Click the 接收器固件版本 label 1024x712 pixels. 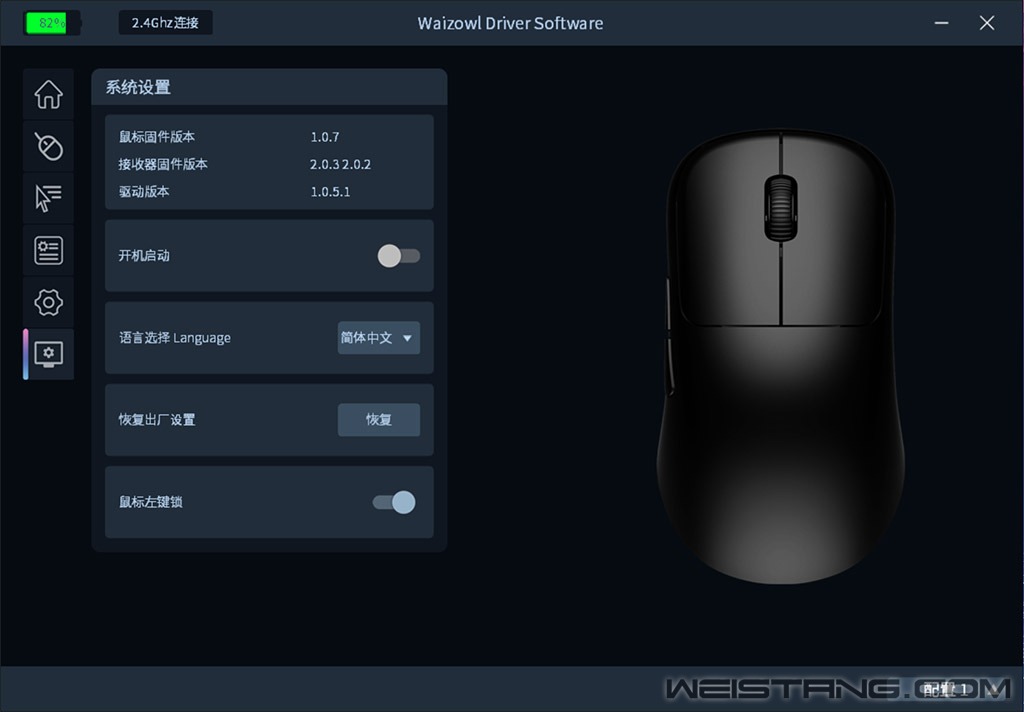(x=163, y=165)
